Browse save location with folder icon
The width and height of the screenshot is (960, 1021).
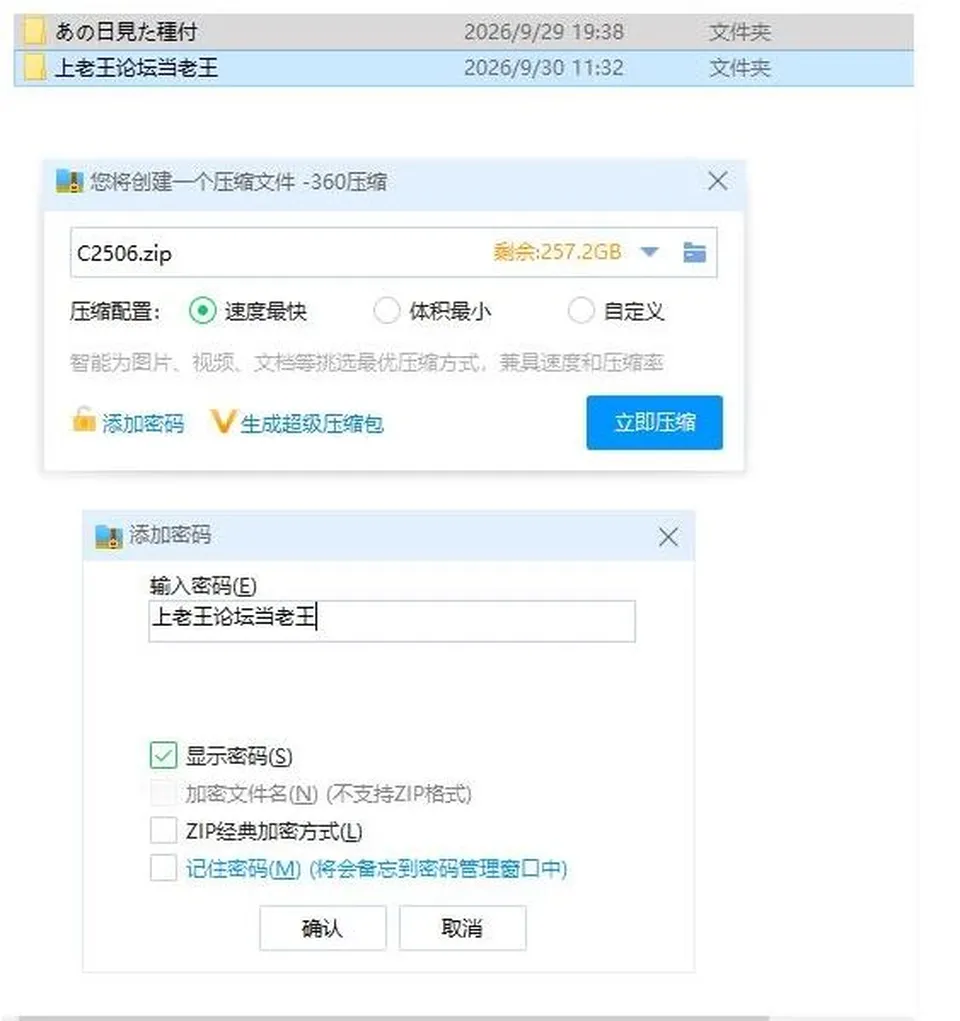[694, 252]
